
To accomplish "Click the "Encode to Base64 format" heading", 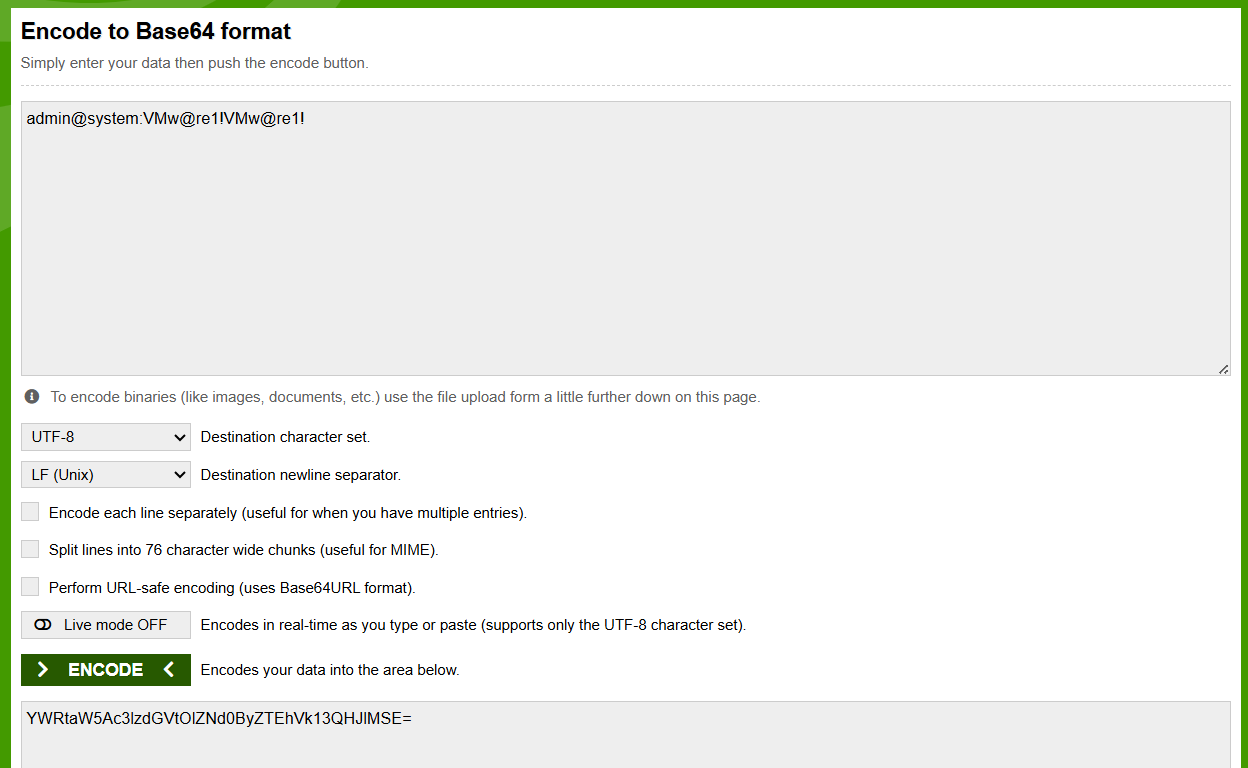I will coord(156,31).
